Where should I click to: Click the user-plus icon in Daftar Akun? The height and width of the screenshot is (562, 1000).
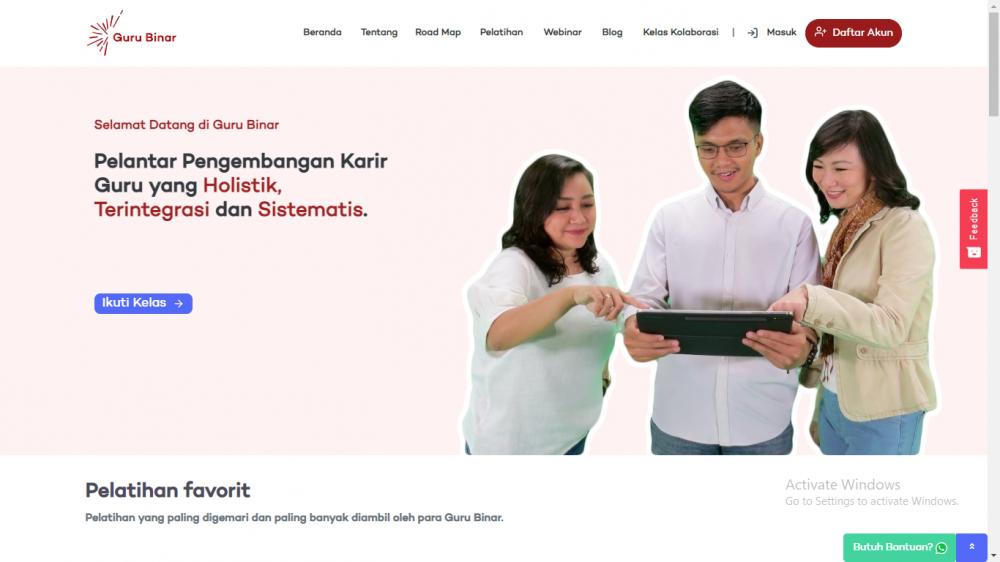tap(820, 32)
